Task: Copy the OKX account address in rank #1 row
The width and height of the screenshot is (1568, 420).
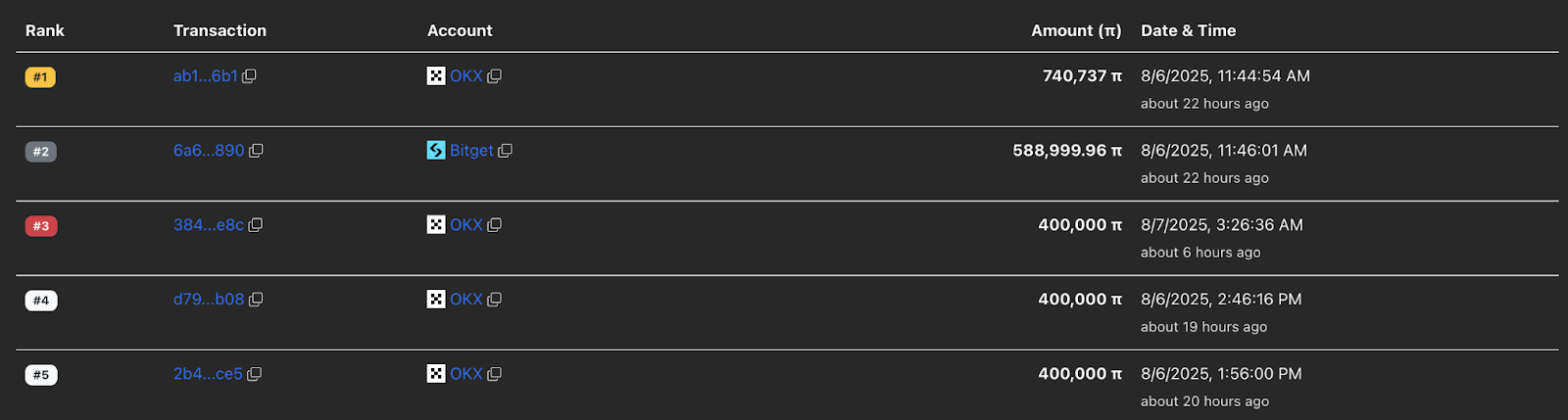Action: pyautogui.click(x=494, y=76)
